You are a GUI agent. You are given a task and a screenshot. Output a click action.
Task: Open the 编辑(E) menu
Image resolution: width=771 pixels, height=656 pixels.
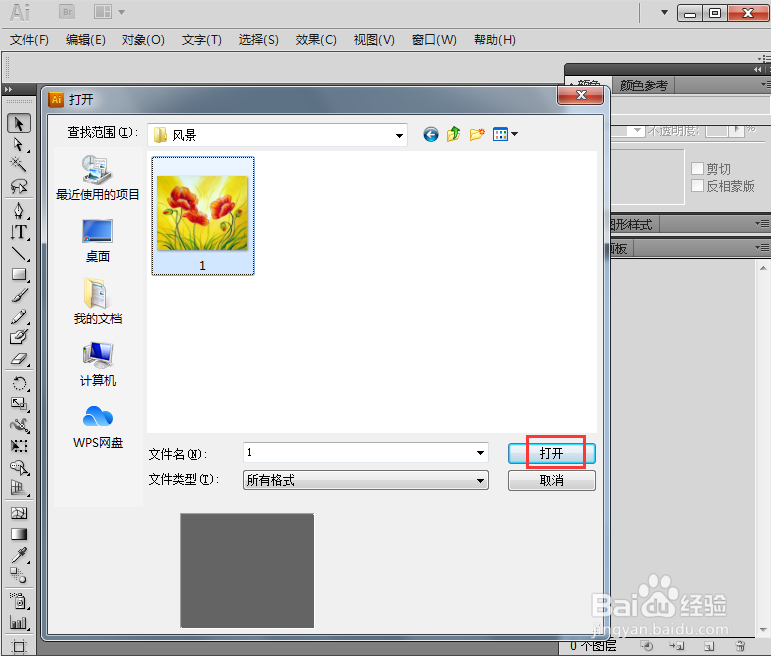pyautogui.click(x=86, y=40)
